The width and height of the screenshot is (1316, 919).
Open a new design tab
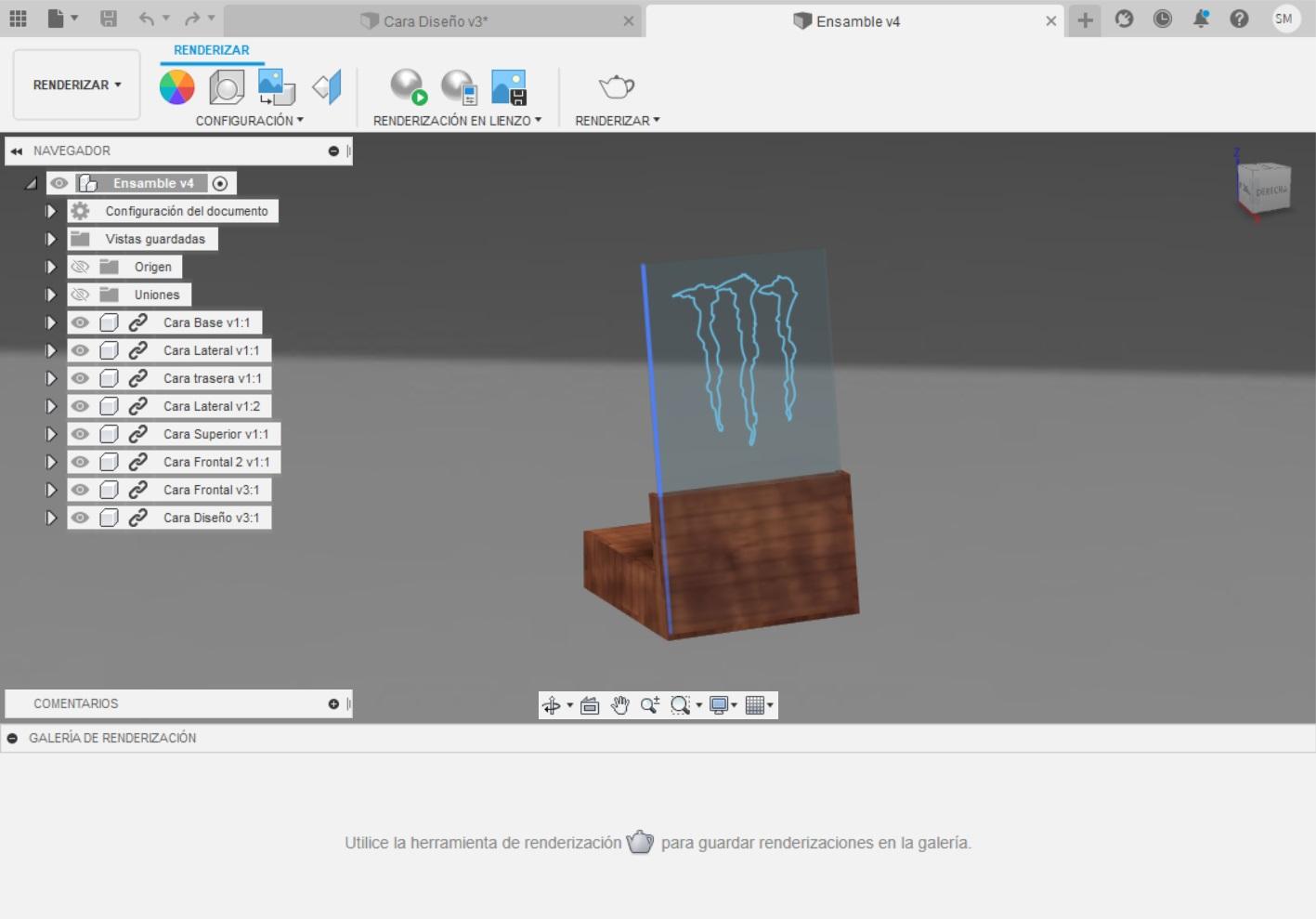[x=1085, y=20]
